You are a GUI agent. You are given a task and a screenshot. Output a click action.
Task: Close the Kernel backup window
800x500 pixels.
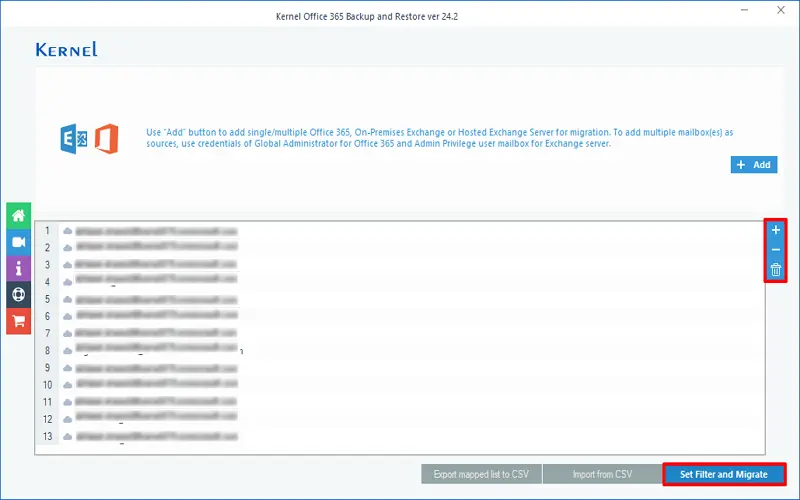(x=781, y=10)
